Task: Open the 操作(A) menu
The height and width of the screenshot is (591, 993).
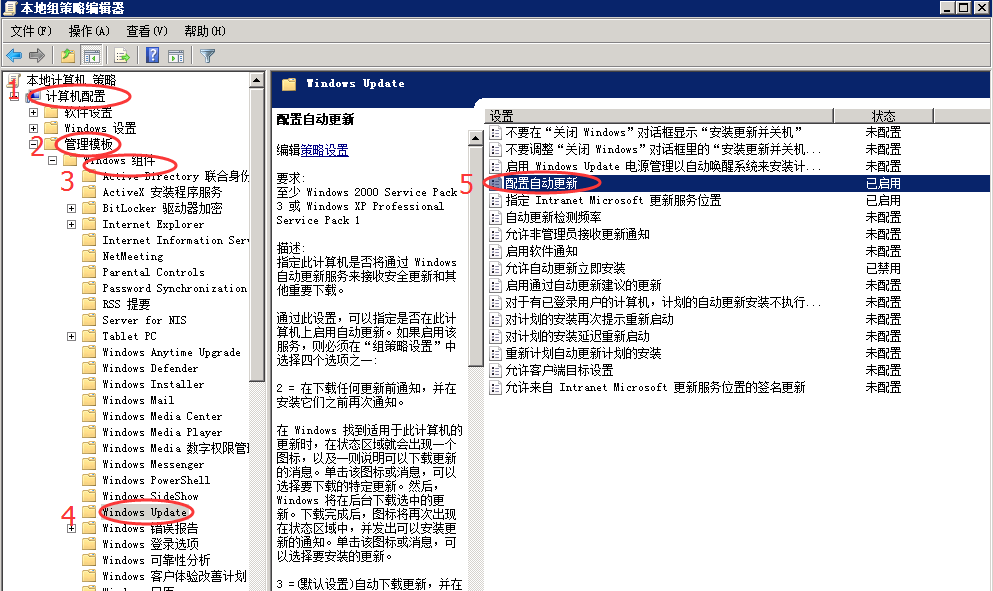Action: click(88, 31)
